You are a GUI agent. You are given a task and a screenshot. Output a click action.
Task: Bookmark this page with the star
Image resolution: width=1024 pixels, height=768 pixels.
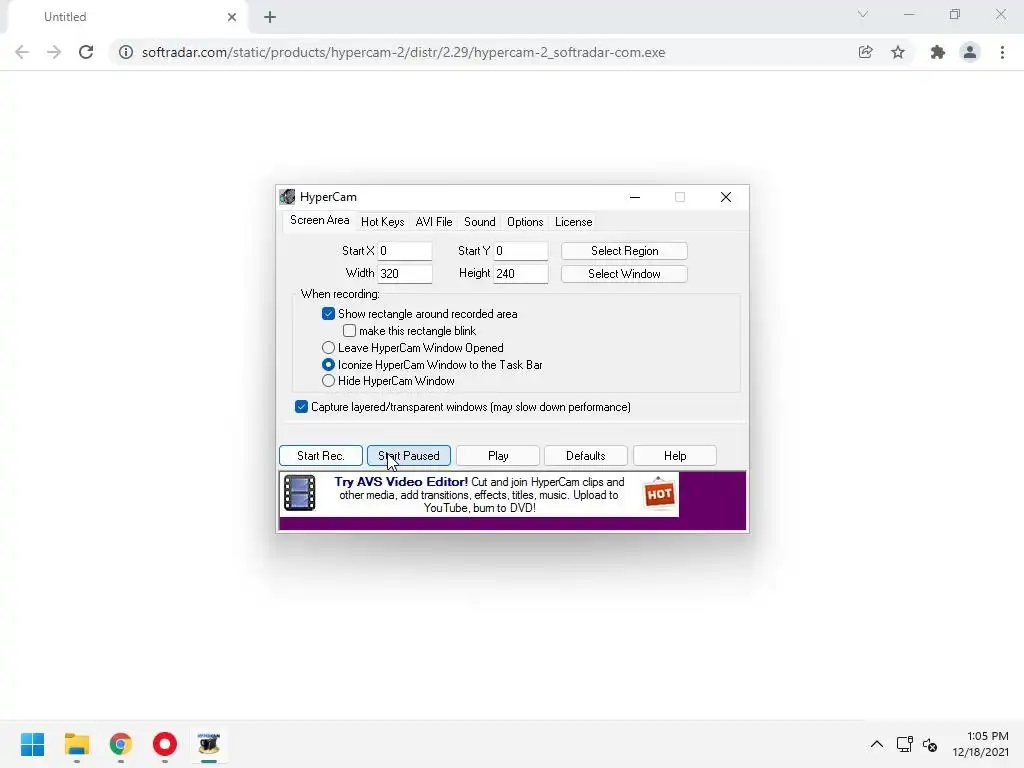[x=898, y=52]
